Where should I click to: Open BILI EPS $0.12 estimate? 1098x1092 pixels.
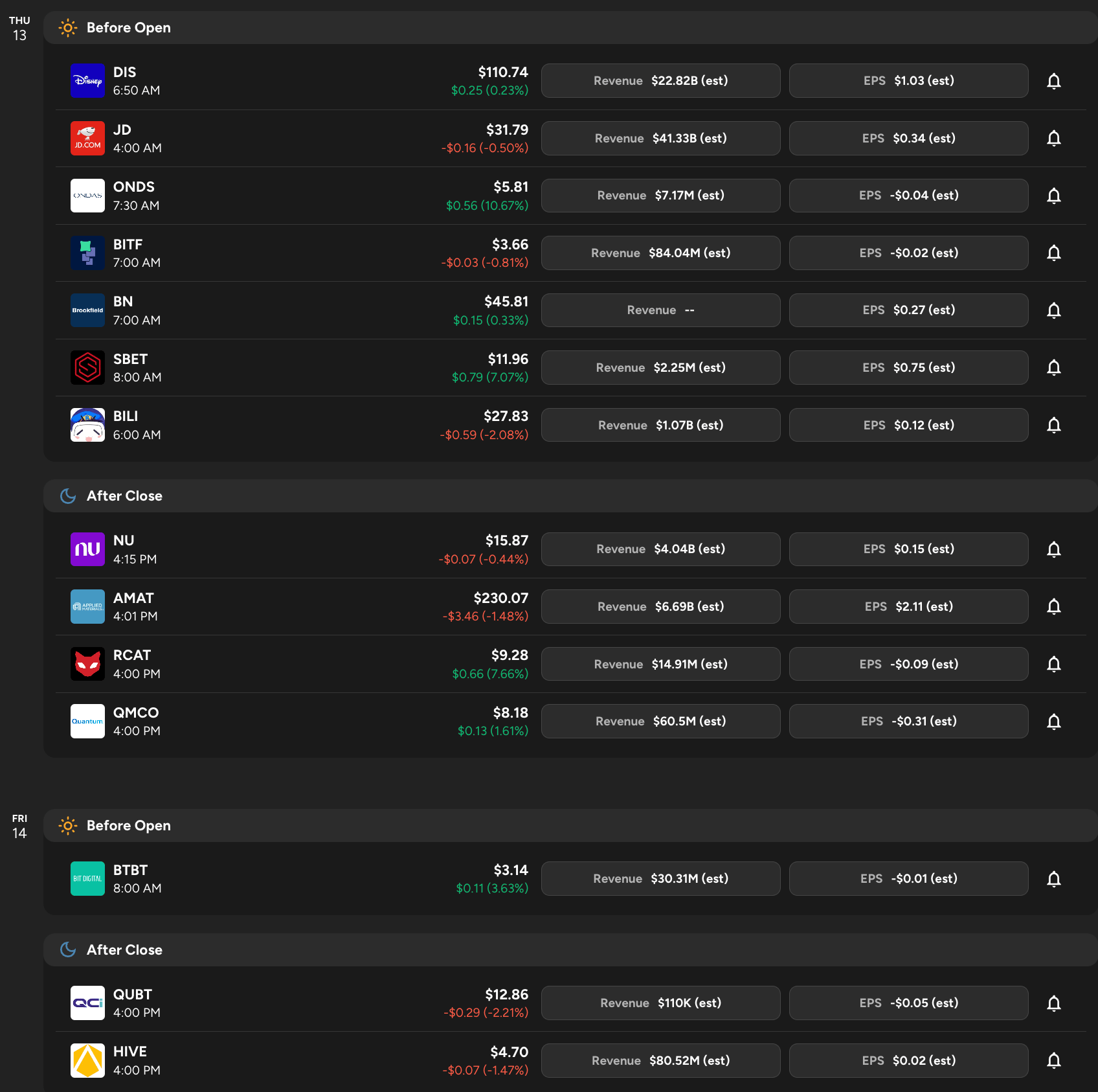click(908, 425)
